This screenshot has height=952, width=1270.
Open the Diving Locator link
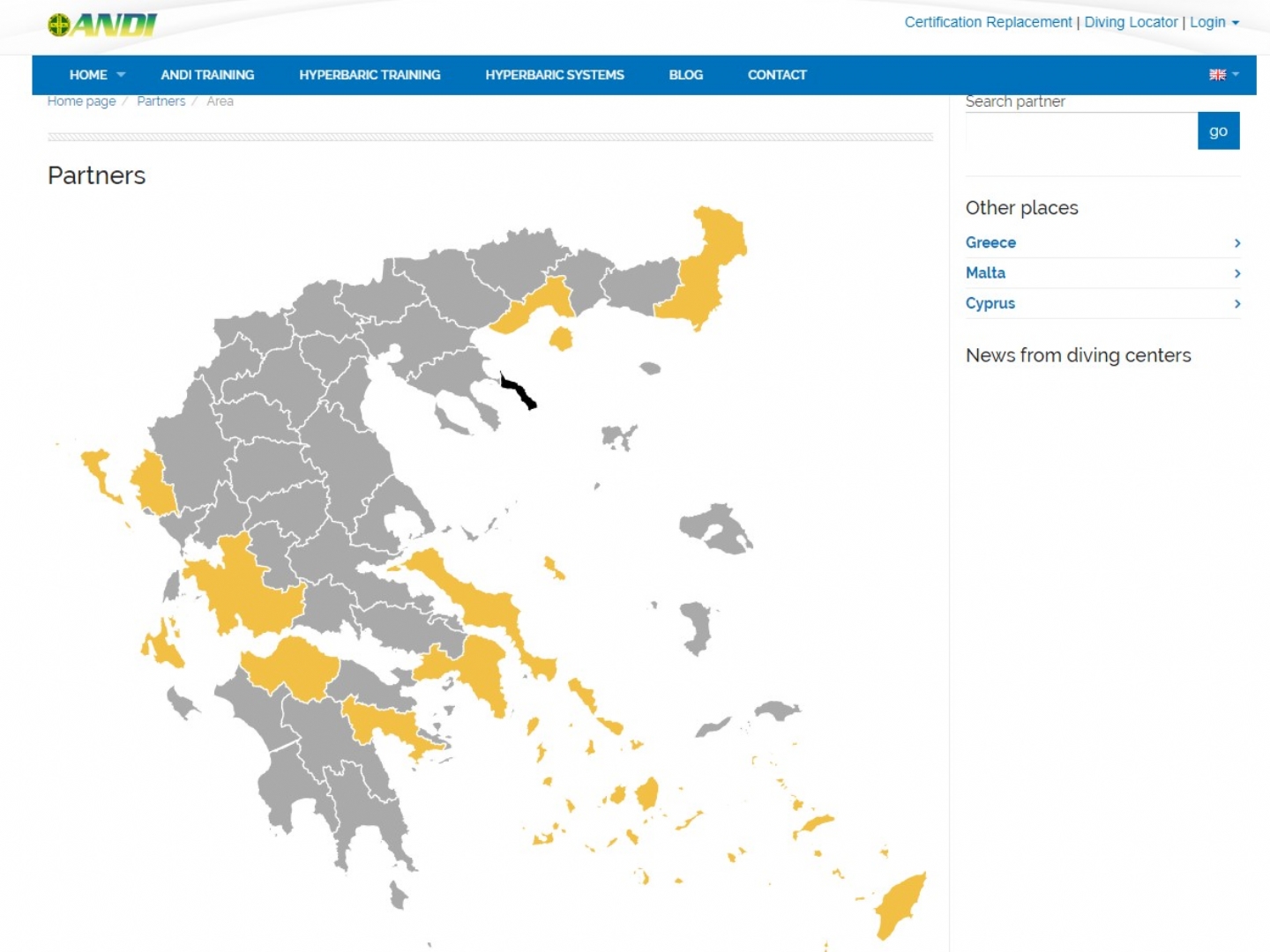(1131, 22)
